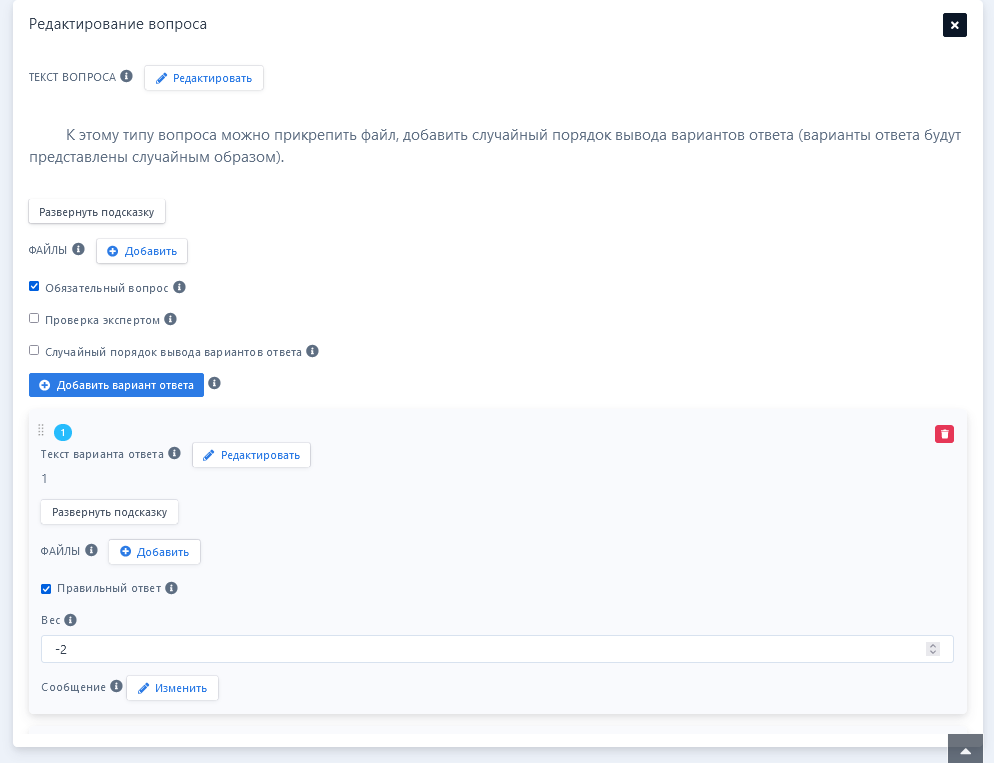Click drag handle of answer option 1
994x763 pixels.
pyautogui.click(x=41, y=431)
